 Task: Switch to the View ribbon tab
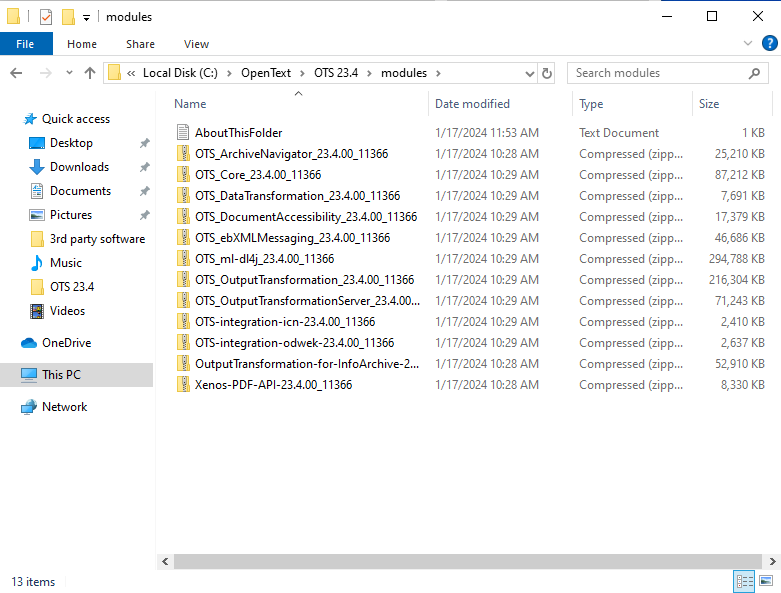point(196,44)
